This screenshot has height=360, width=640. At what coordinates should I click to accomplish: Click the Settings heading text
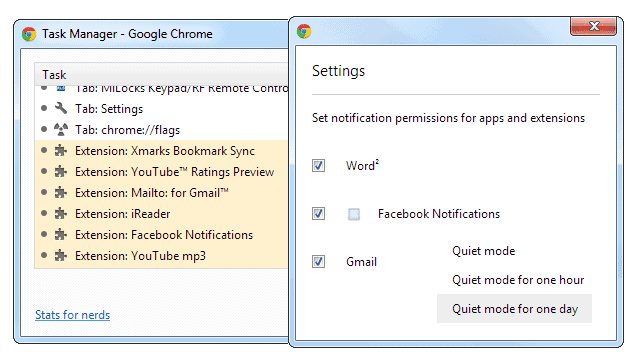click(338, 71)
